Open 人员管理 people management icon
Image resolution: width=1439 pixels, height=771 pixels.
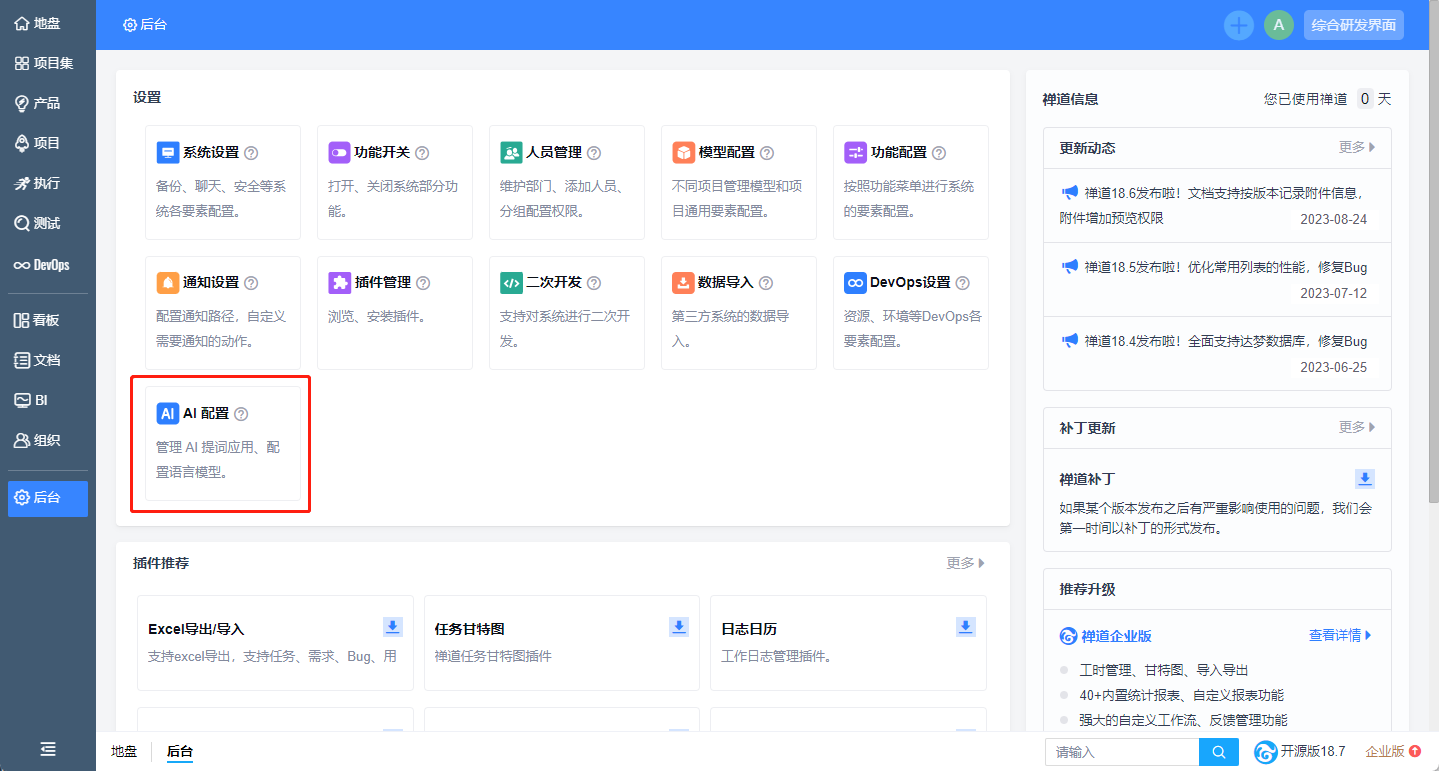click(511, 153)
